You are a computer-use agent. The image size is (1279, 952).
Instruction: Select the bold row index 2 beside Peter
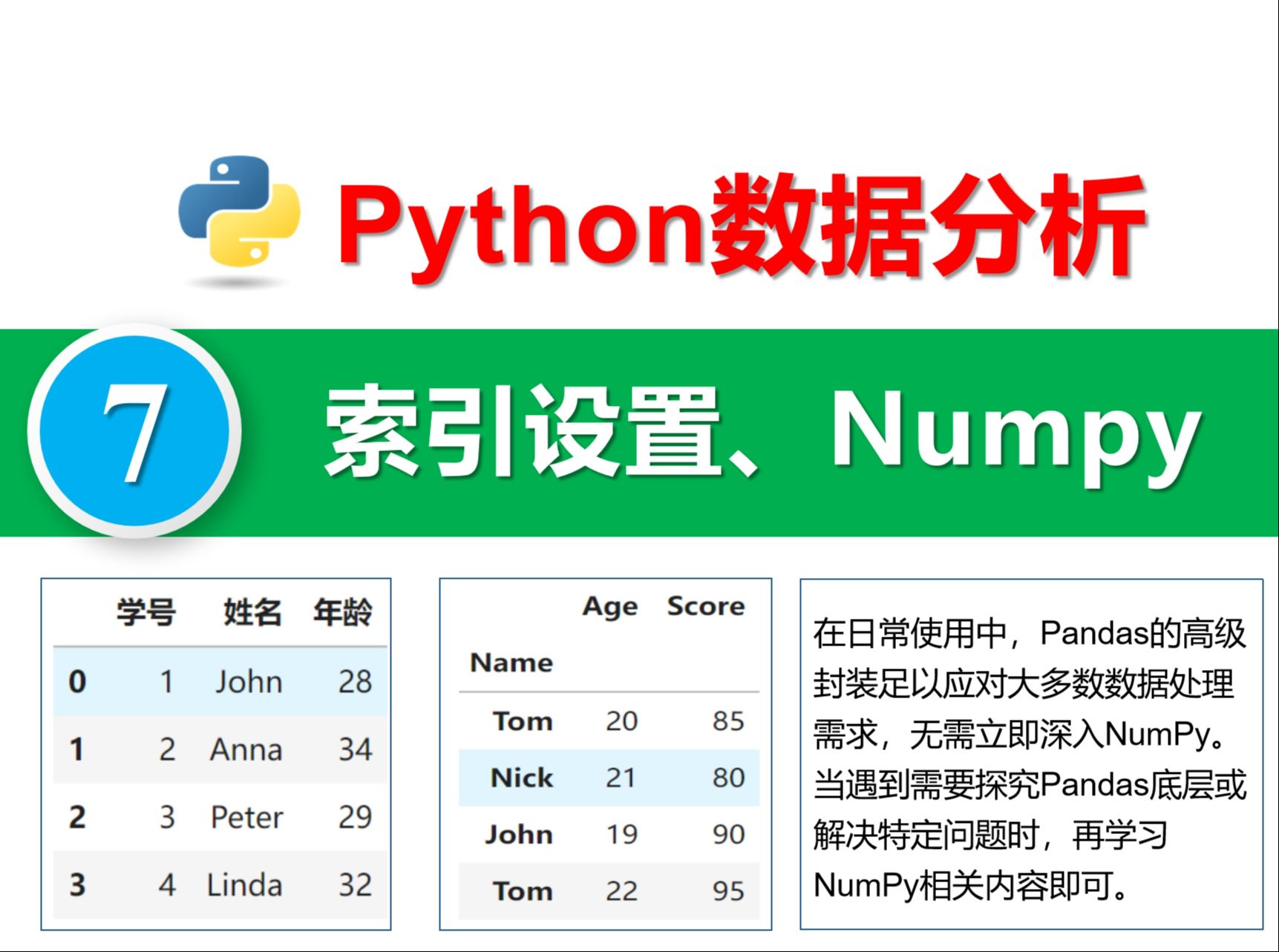[x=76, y=817]
